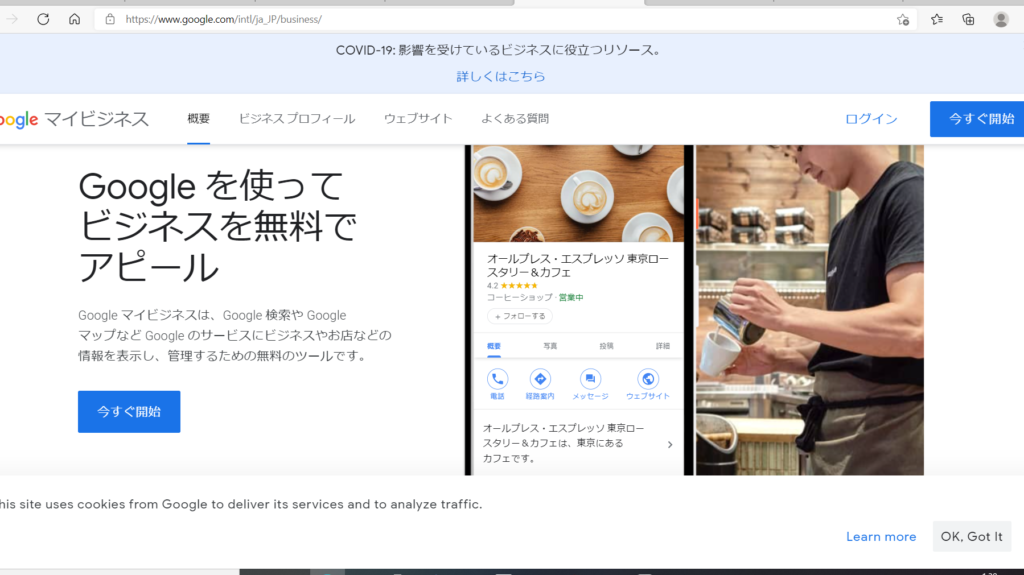1024x575 pixels.
Task: Click the directions 経路案内 icon
Action: pyautogui.click(x=540, y=379)
